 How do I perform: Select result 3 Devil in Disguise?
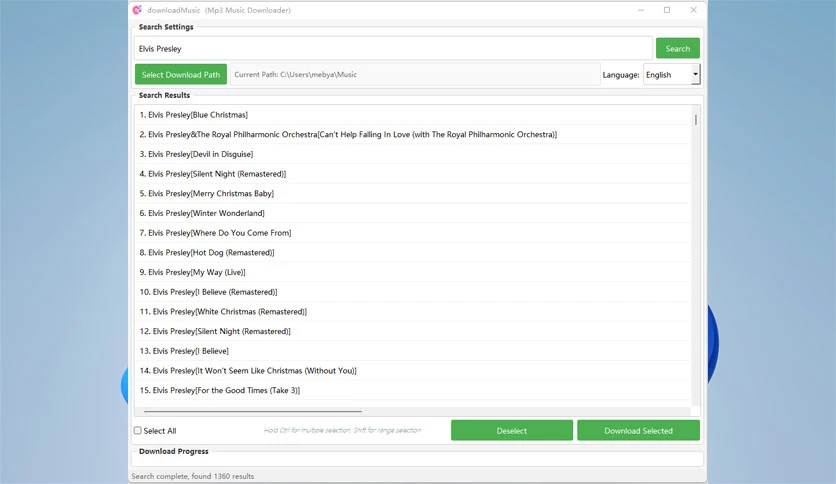(413, 154)
